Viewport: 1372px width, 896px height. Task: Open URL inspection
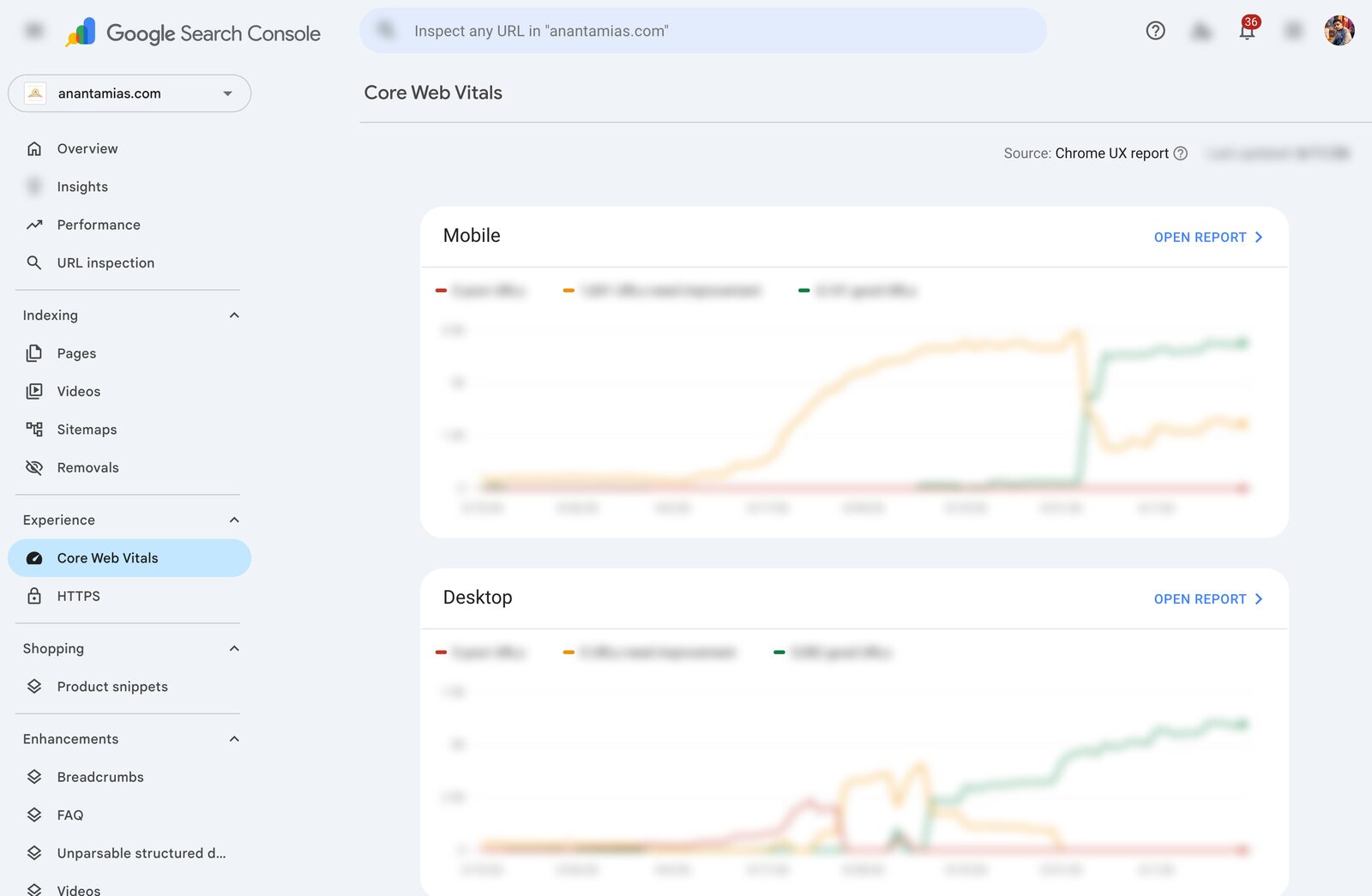(x=129, y=262)
